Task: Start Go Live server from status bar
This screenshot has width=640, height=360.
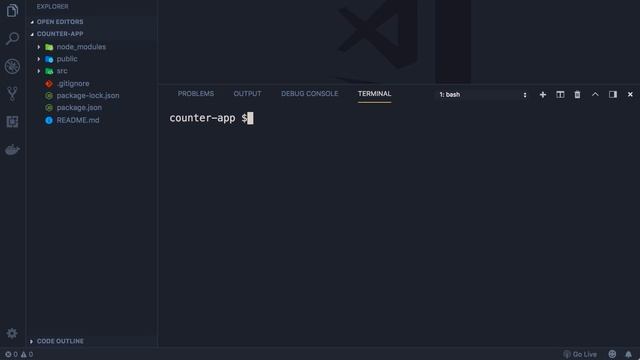Action: pos(580,354)
